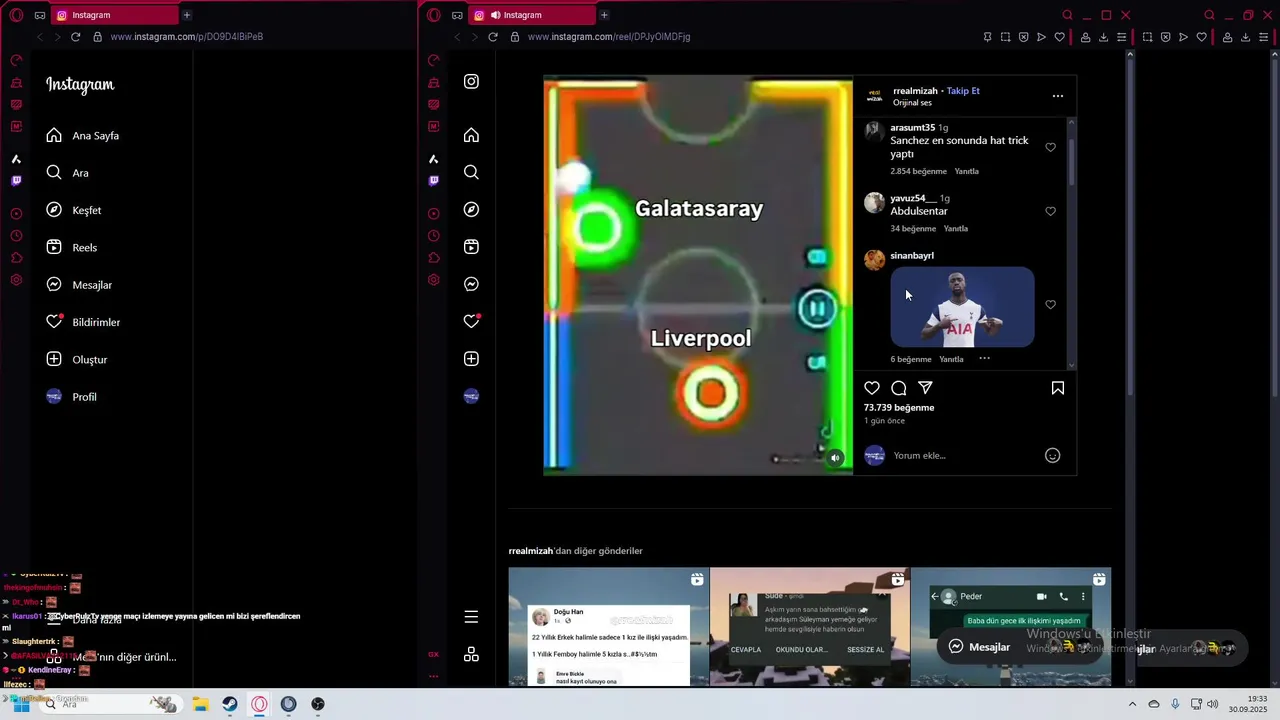Mute the reel audio speaker button

pyautogui.click(x=835, y=458)
